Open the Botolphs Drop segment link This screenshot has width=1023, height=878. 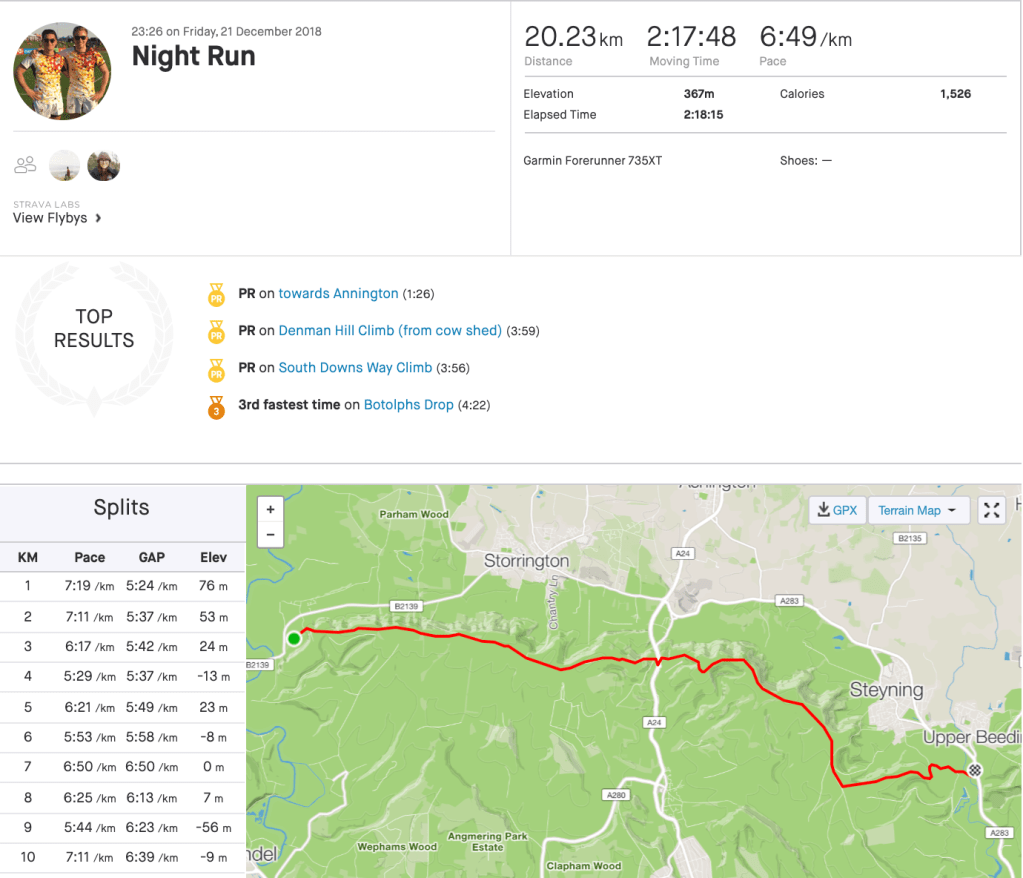[409, 405]
